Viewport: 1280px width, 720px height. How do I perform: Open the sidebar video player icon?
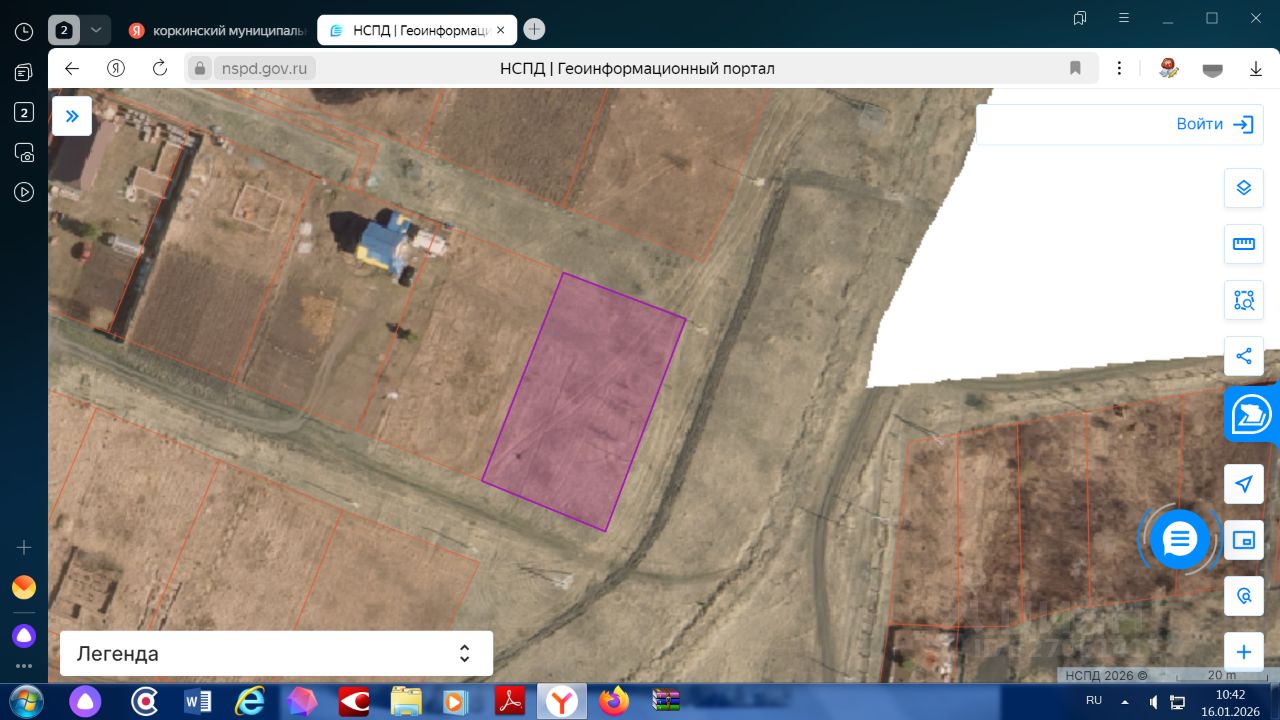point(24,192)
